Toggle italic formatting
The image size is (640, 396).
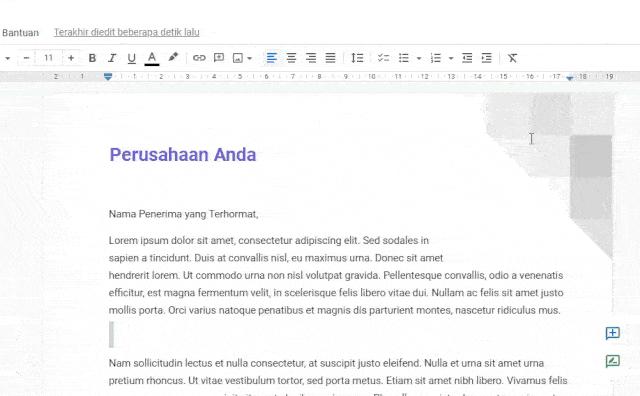coord(112,58)
